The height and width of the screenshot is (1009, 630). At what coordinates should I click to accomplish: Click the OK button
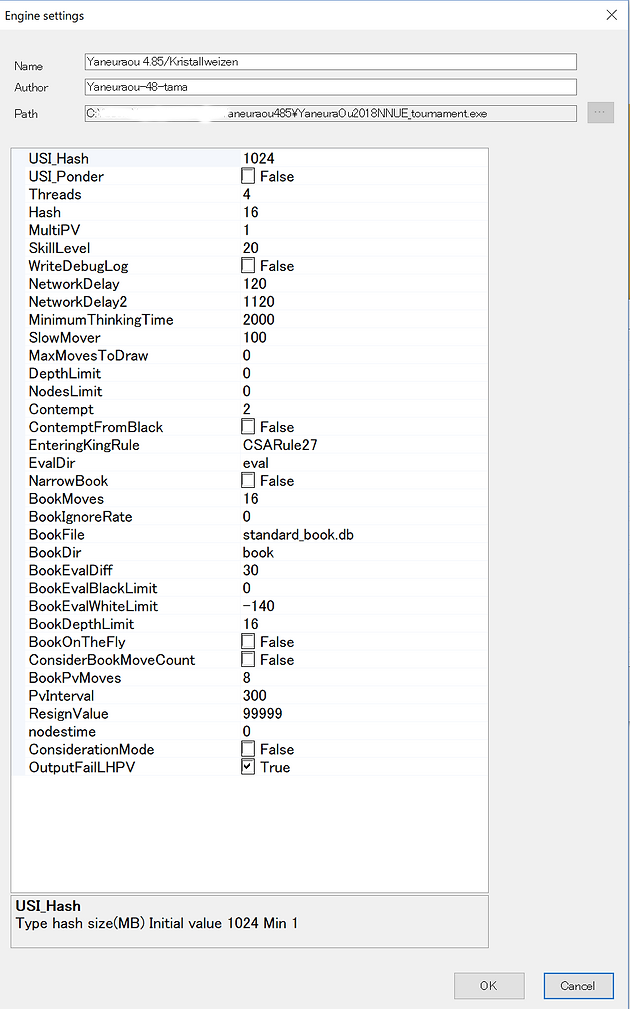489,985
